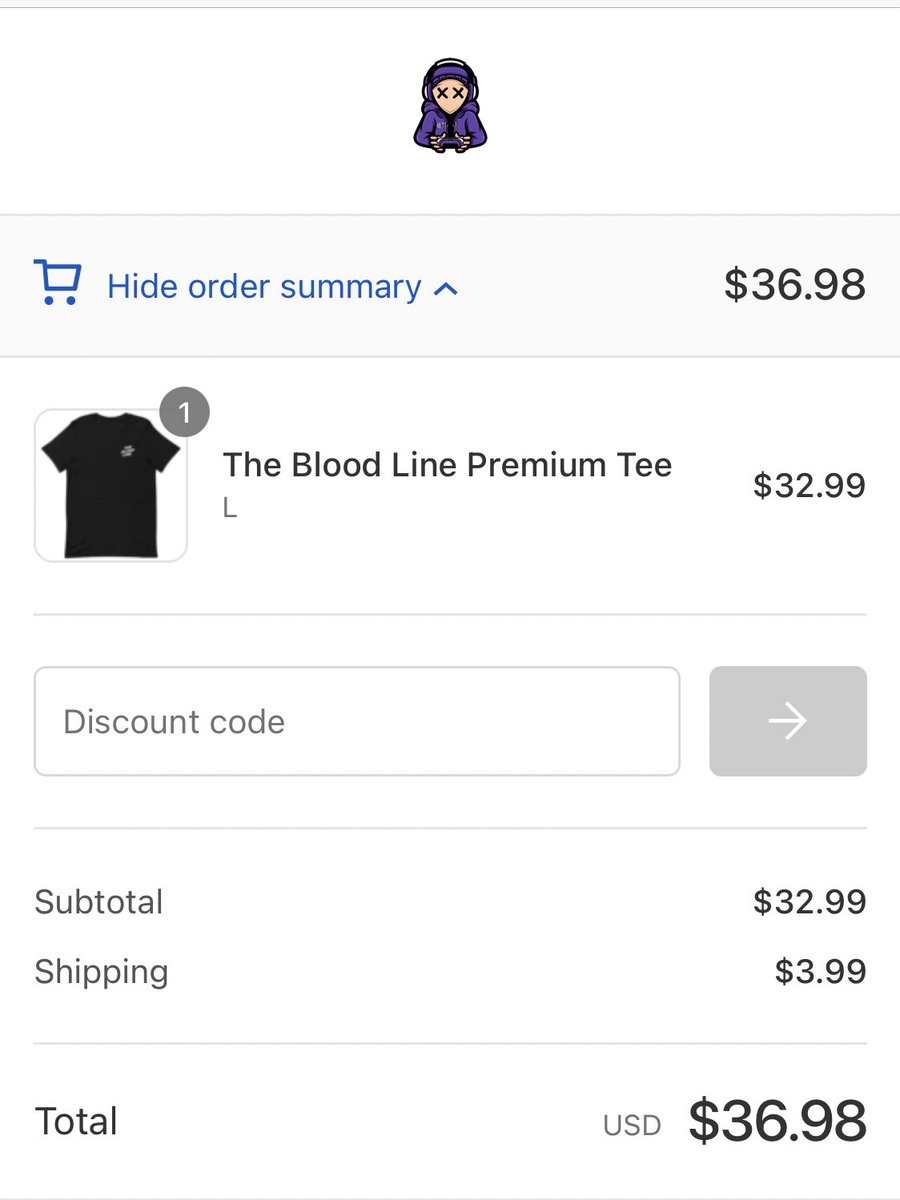Click the white arrow icon beside discount field
Viewport: 900px width, 1200px height.
click(788, 721)
